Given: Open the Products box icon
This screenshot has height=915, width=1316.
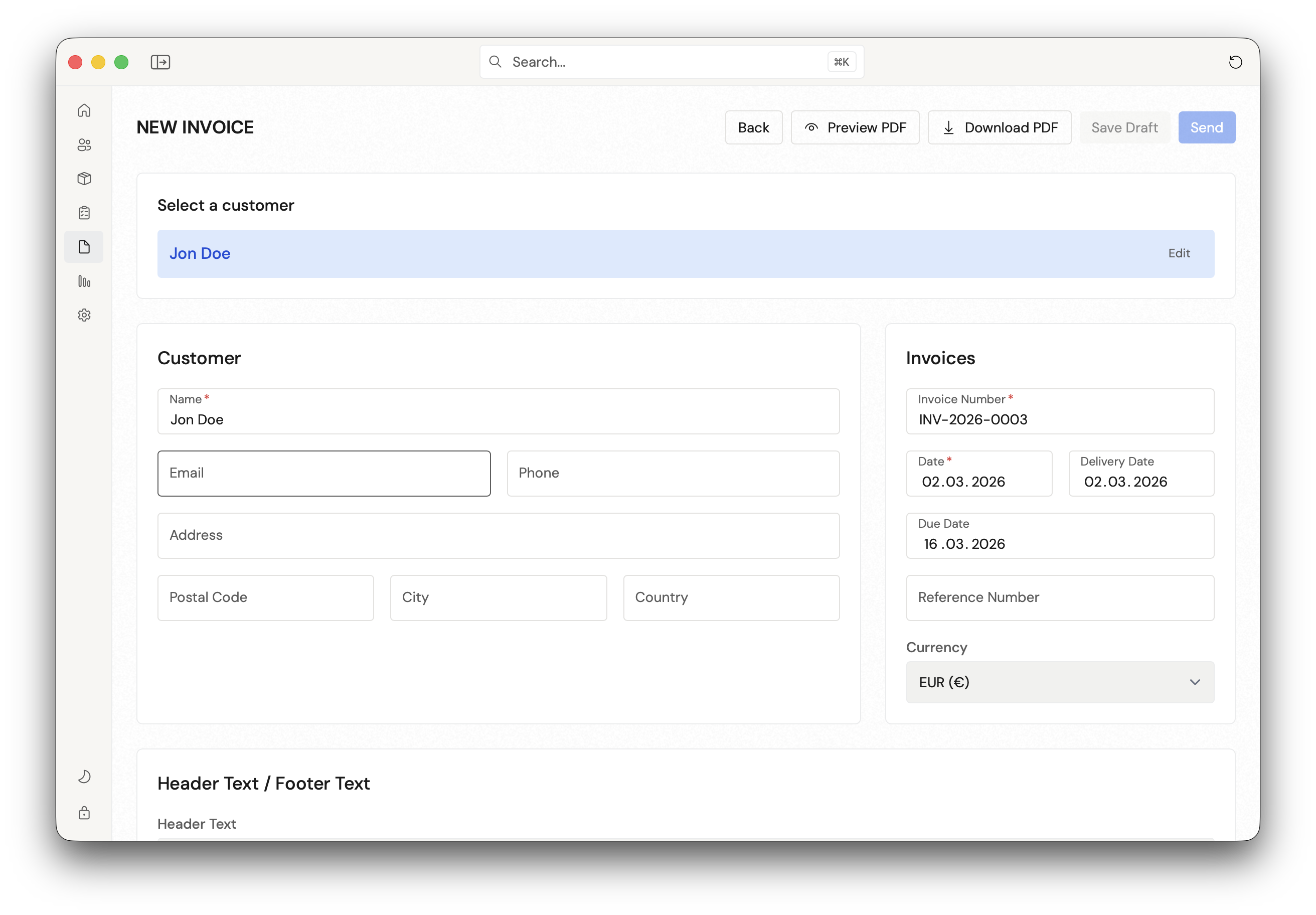Looking at the screenshot, I should point(84,178).
